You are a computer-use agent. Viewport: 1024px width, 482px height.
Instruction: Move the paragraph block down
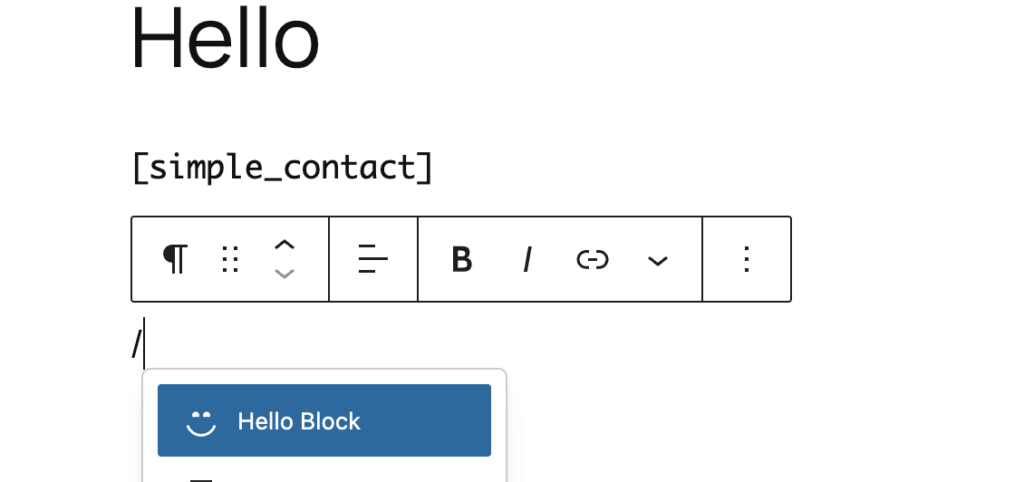click(285, 274)
